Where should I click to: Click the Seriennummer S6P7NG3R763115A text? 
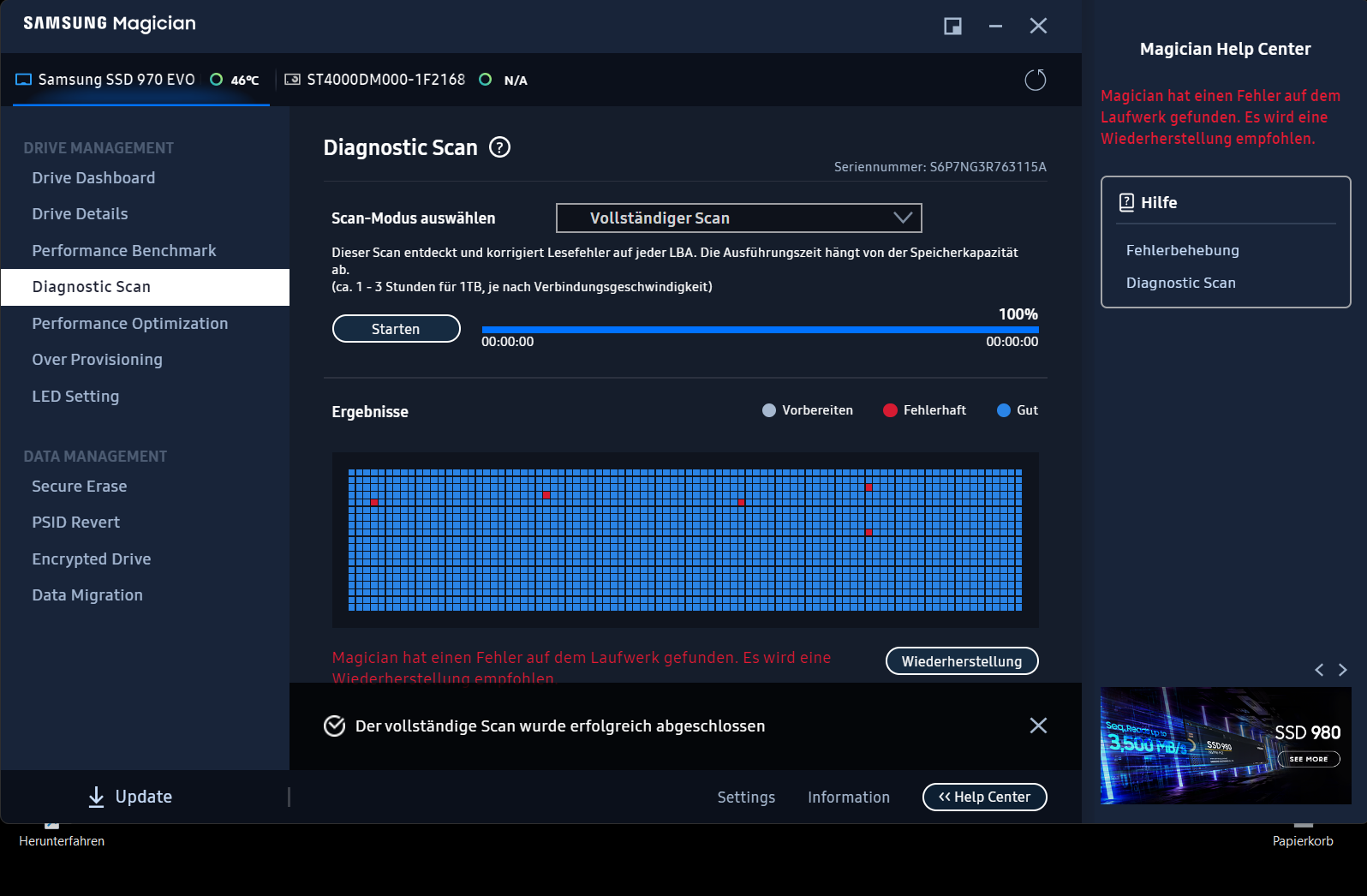(x=940, y=167)
